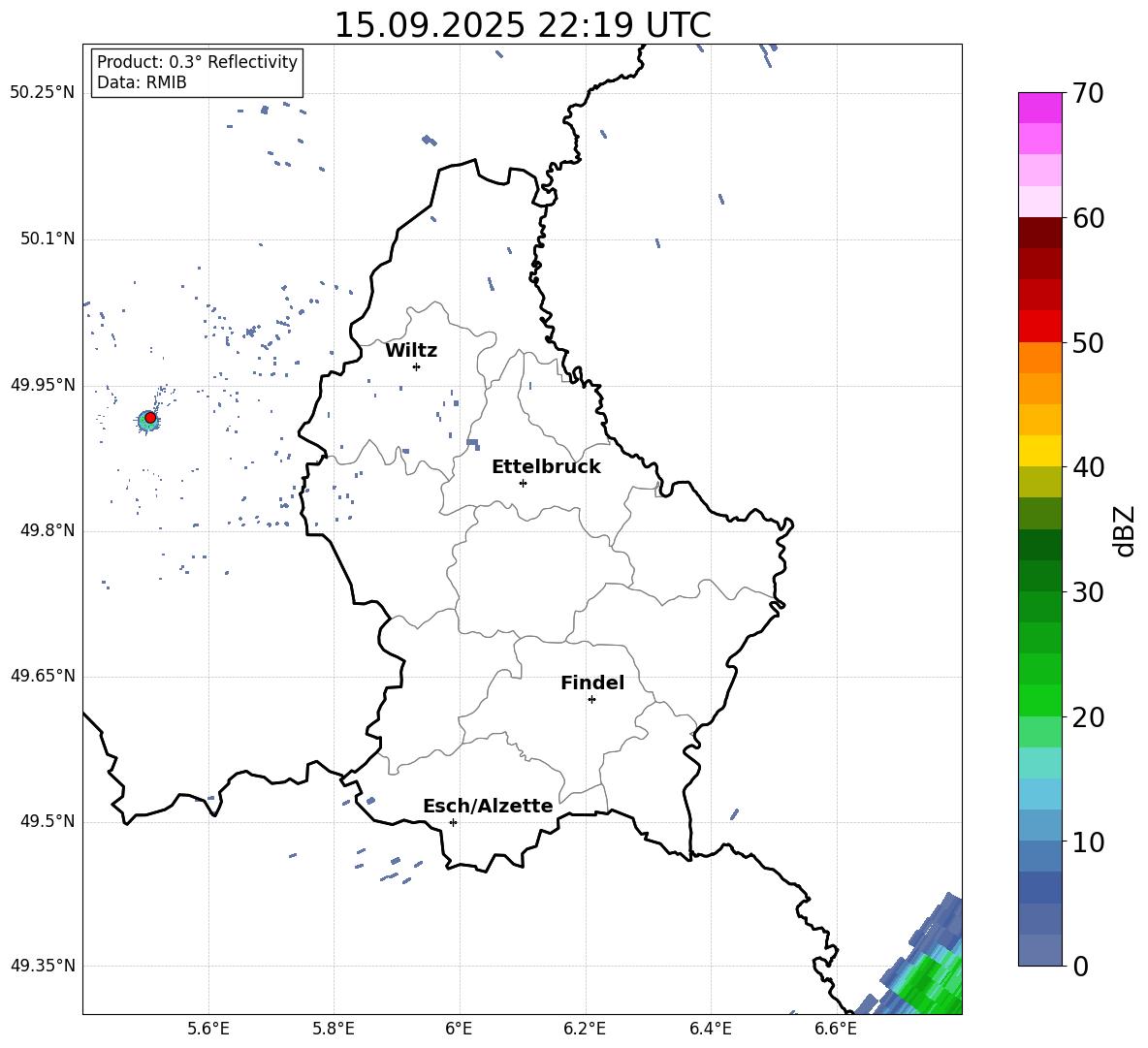Viewport: 1148px width, 1048px height.
Task: Click the 50.1°N latitude label
Action: 48,238
